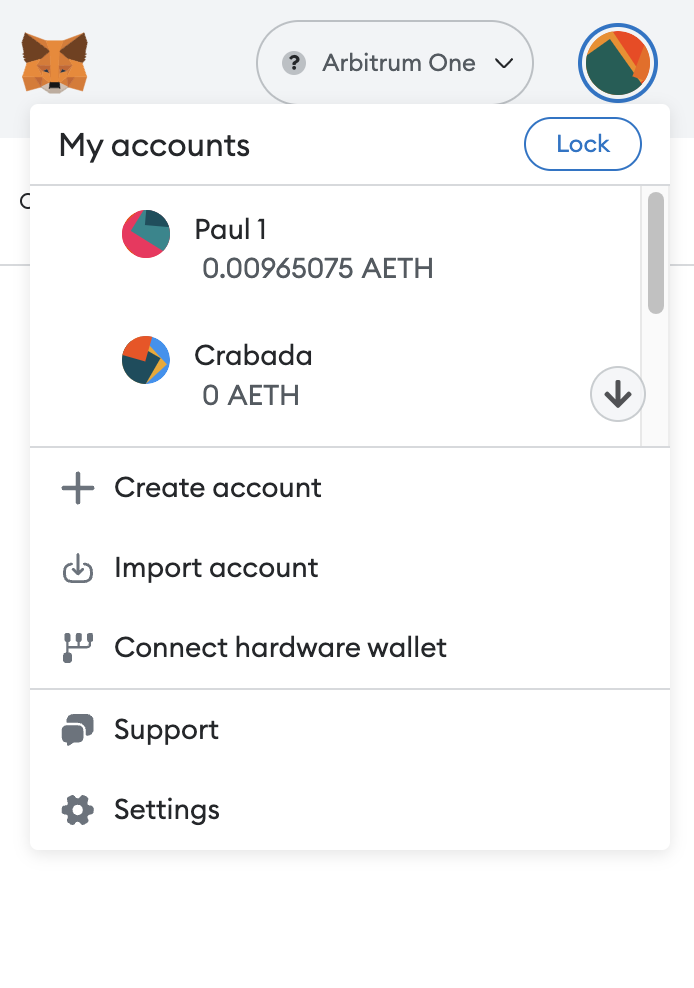
Task: Click the question mark network icon
Action: [x=294, y=64]
